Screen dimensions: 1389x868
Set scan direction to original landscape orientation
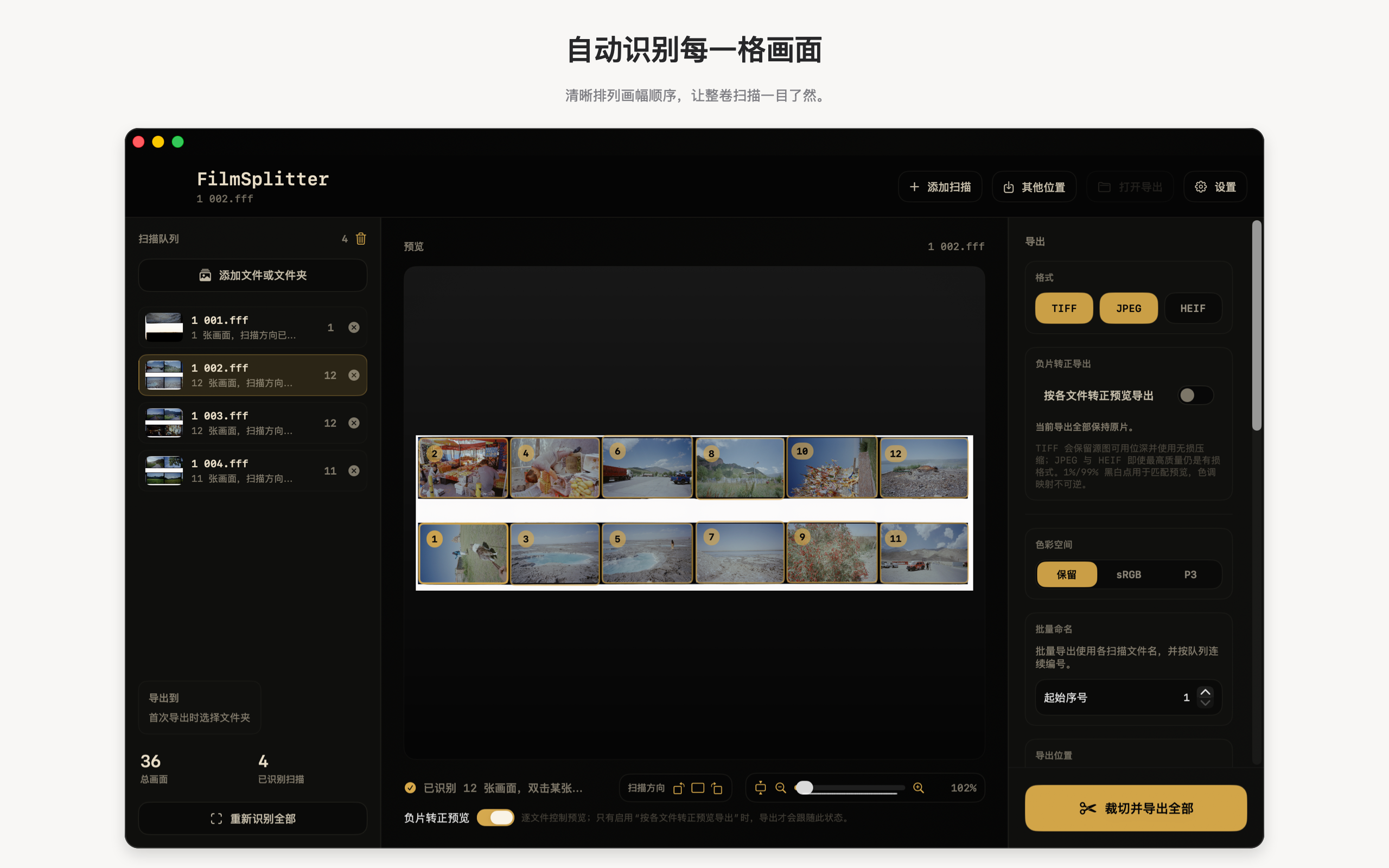click(x=697, y=788)
